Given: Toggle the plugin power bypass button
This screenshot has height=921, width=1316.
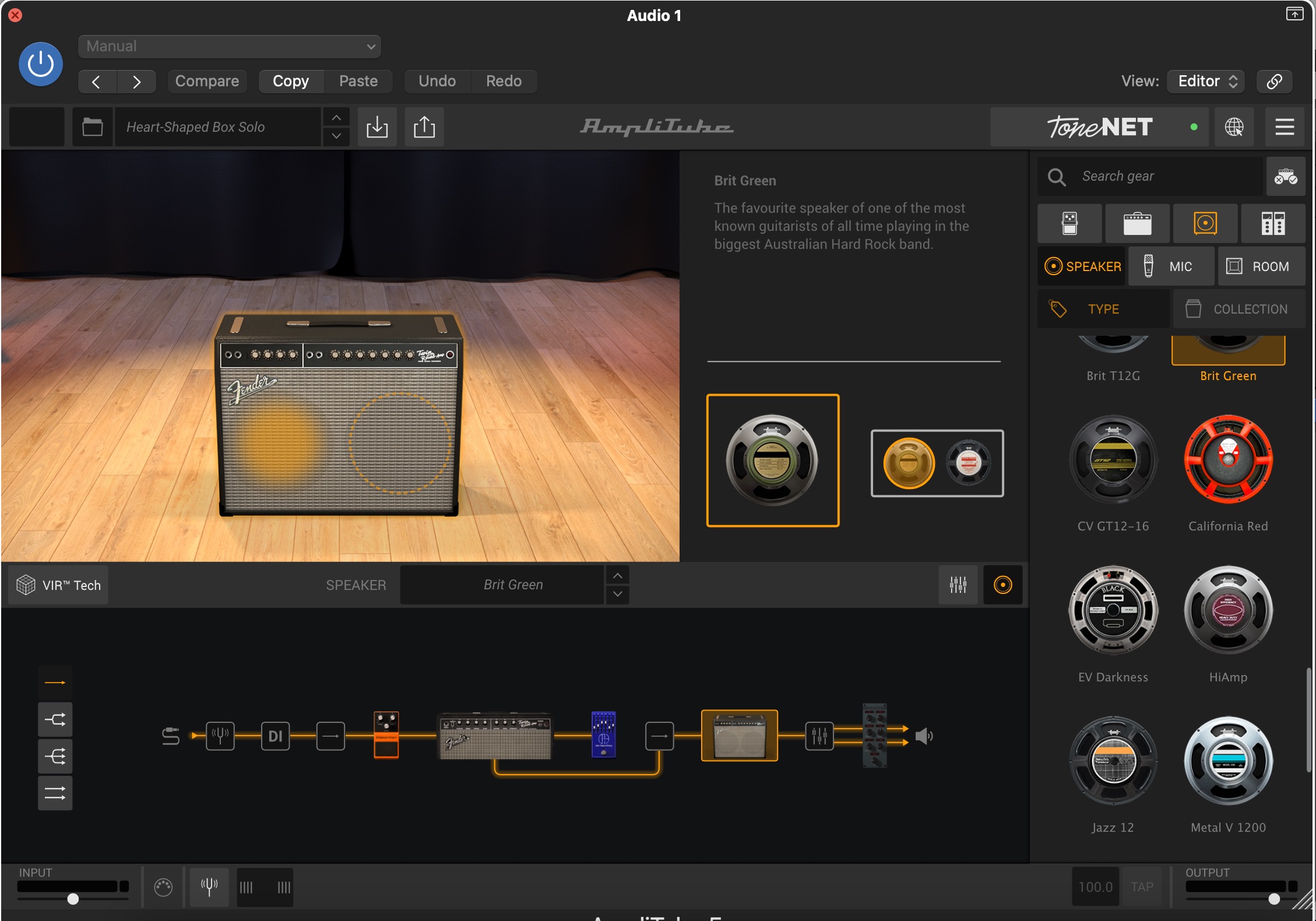Looking at the screenshot, I should click(41, 64).
